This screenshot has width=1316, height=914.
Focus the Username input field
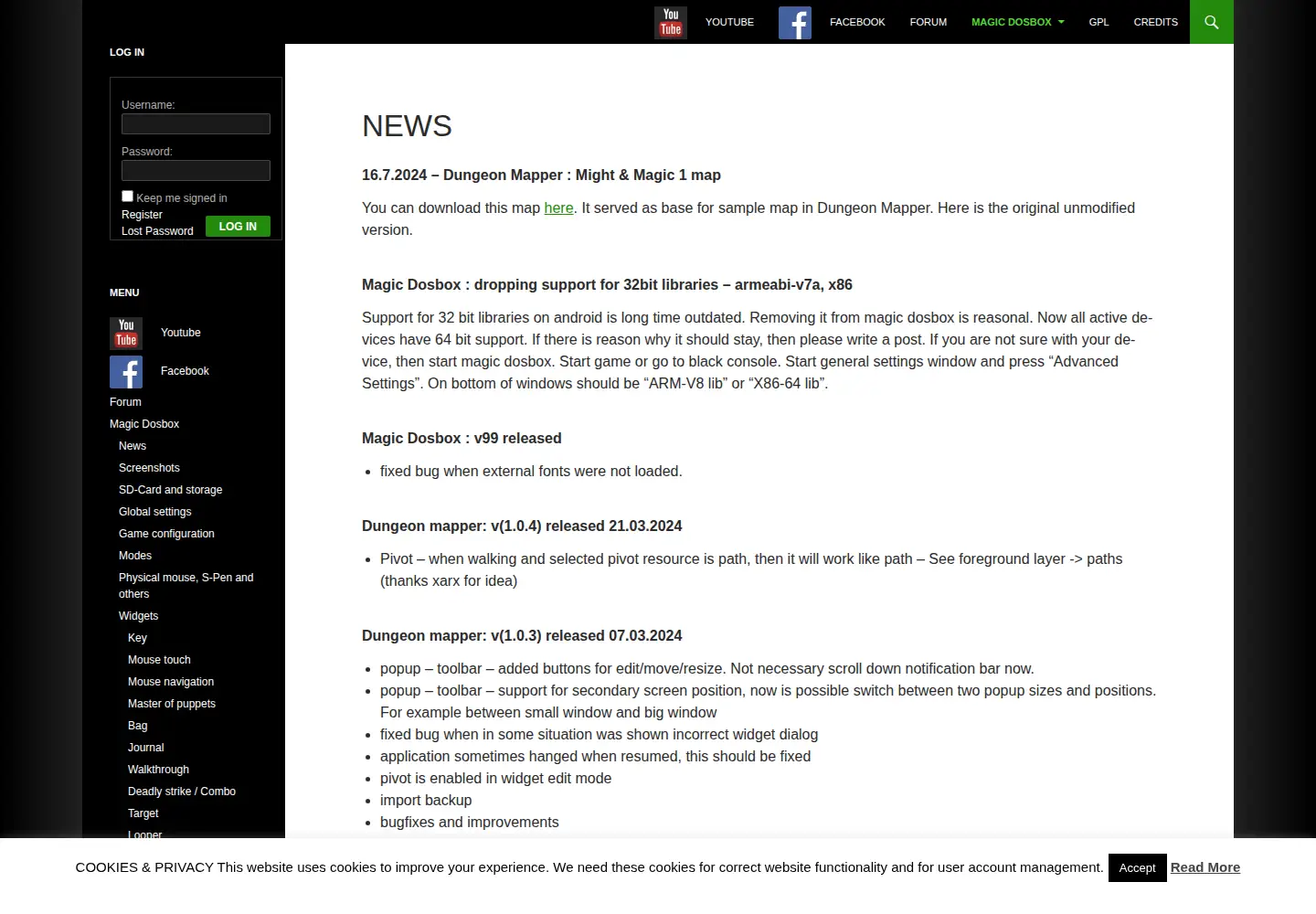[x=196, y=123]
